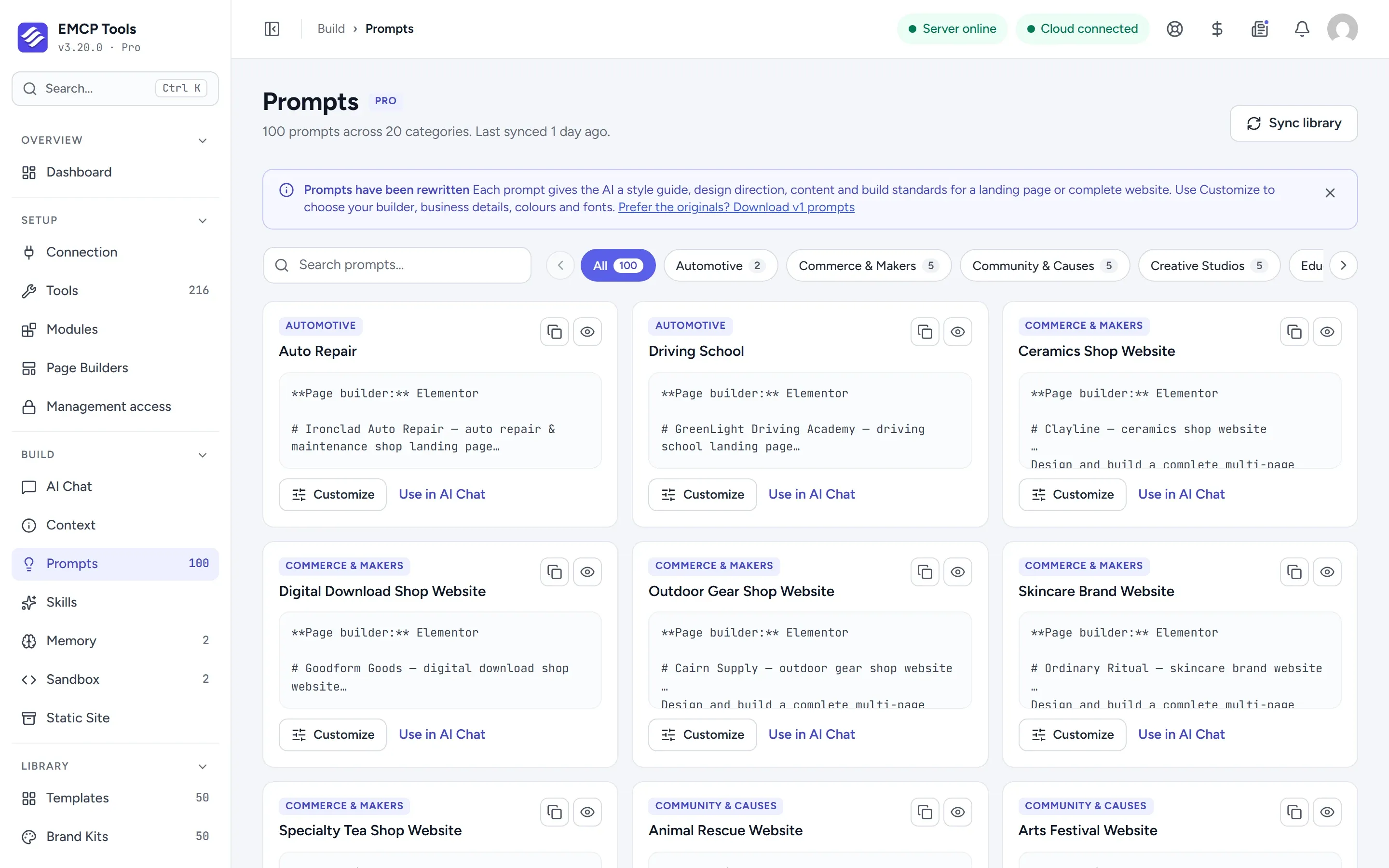
Task: Copy the Digital Download Shop prompt
Action: 554,572
